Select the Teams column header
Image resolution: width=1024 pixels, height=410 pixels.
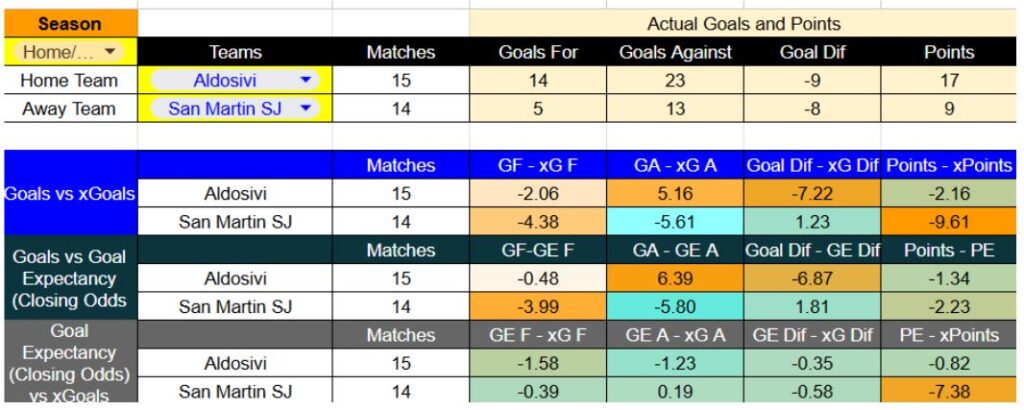[235, 52]
